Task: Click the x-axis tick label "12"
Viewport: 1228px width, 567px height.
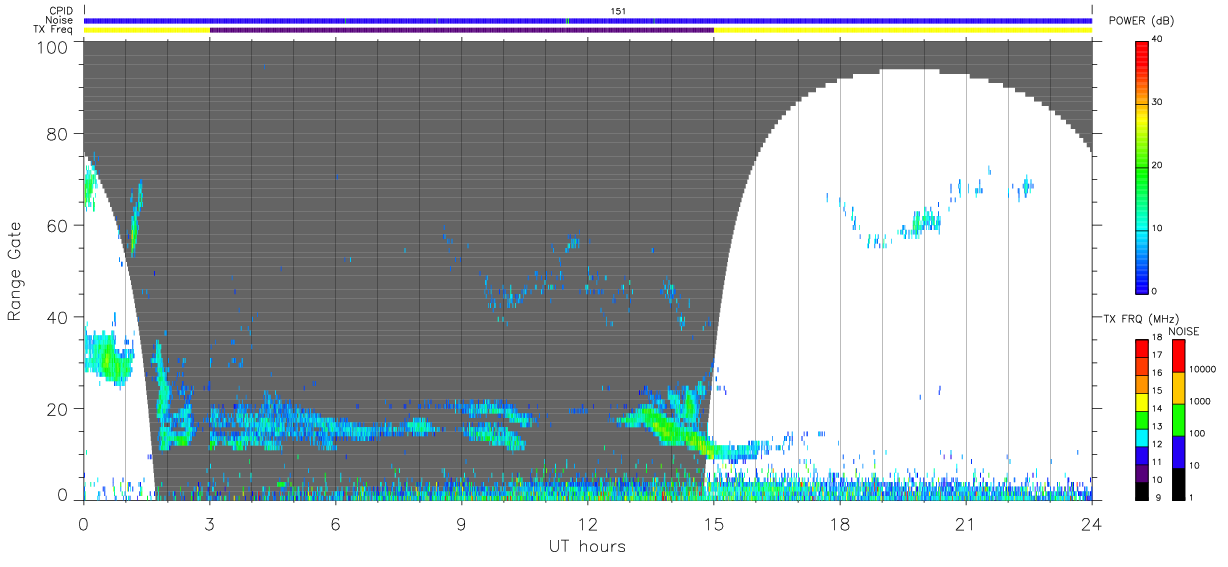Action: pos(588,524)
